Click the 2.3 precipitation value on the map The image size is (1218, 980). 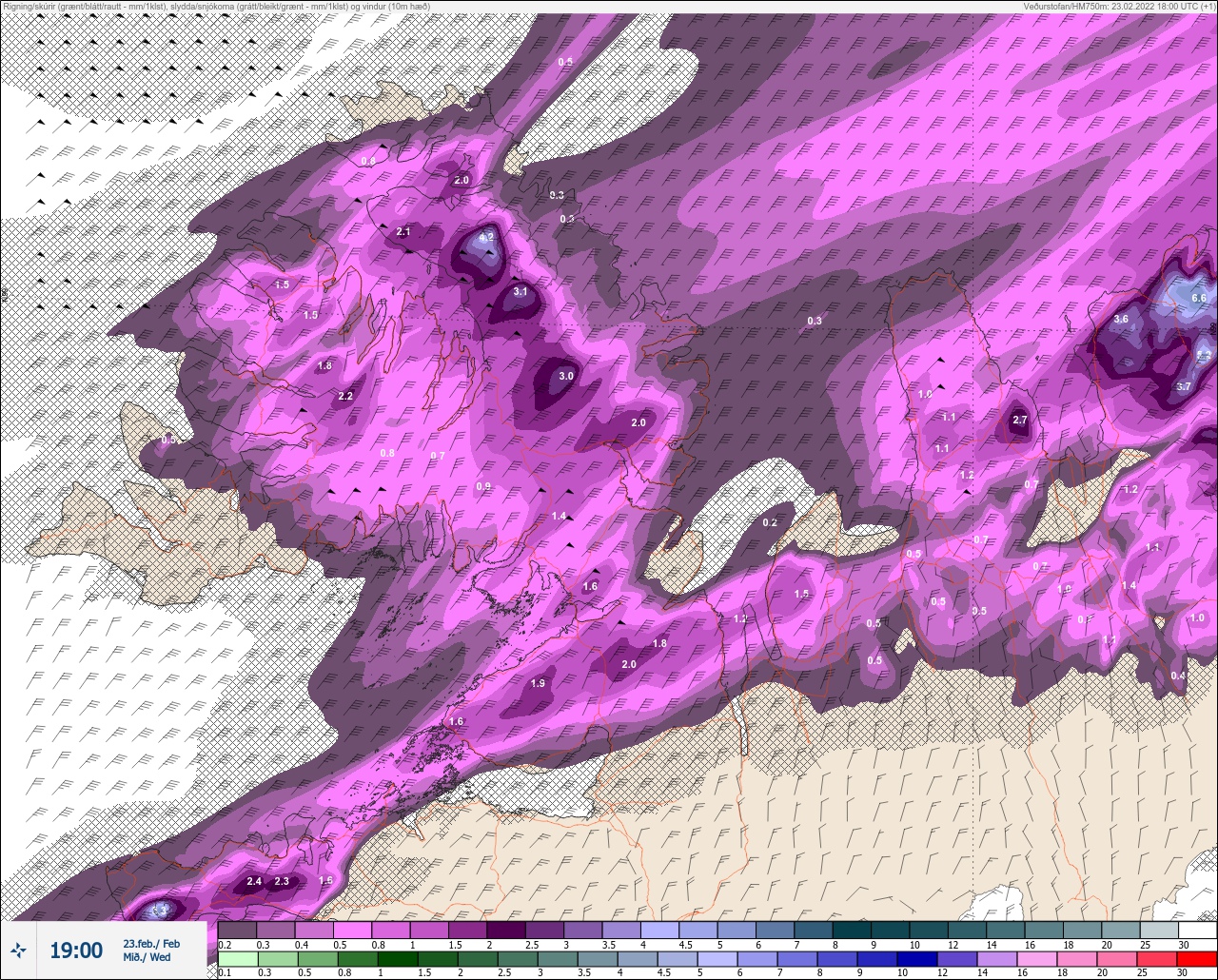pyautogui.click(x=282, y=881)
